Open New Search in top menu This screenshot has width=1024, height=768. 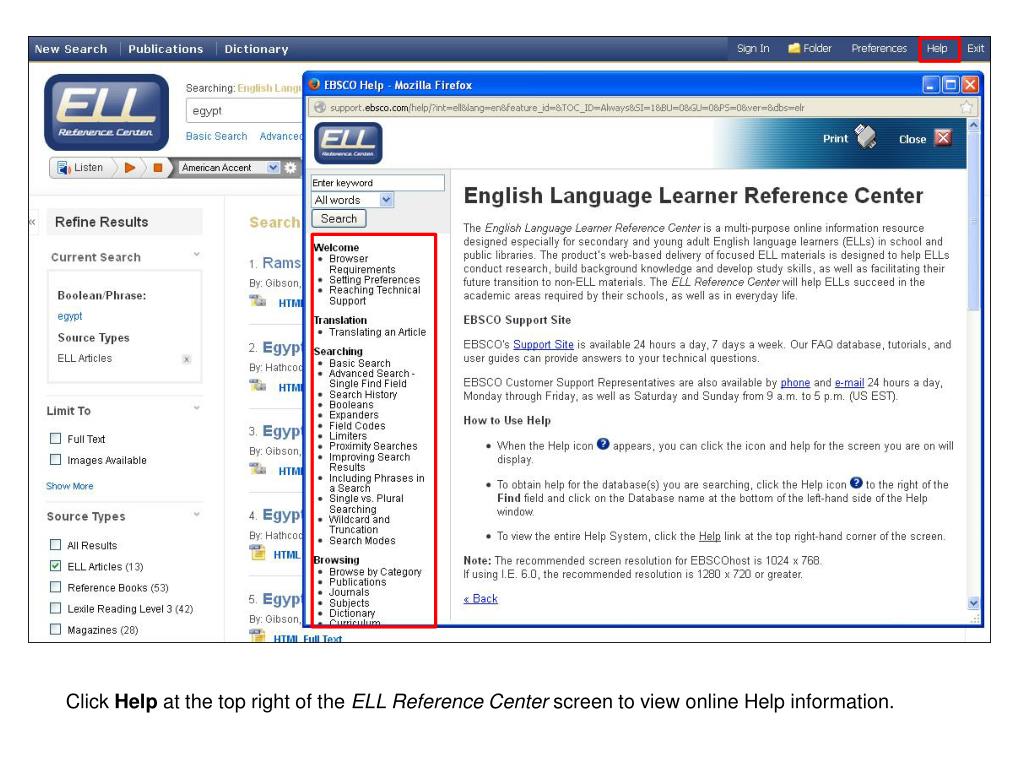pyautogui.click(x=71, y=49)
